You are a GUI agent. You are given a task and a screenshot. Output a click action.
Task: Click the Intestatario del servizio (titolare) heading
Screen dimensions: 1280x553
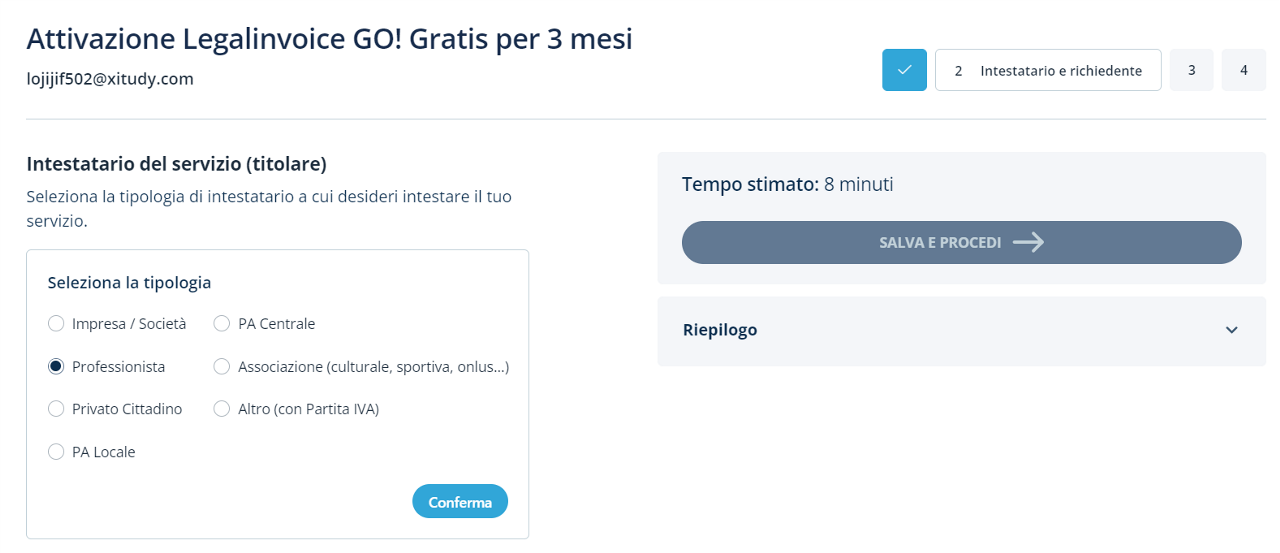(x=176, y=164)
